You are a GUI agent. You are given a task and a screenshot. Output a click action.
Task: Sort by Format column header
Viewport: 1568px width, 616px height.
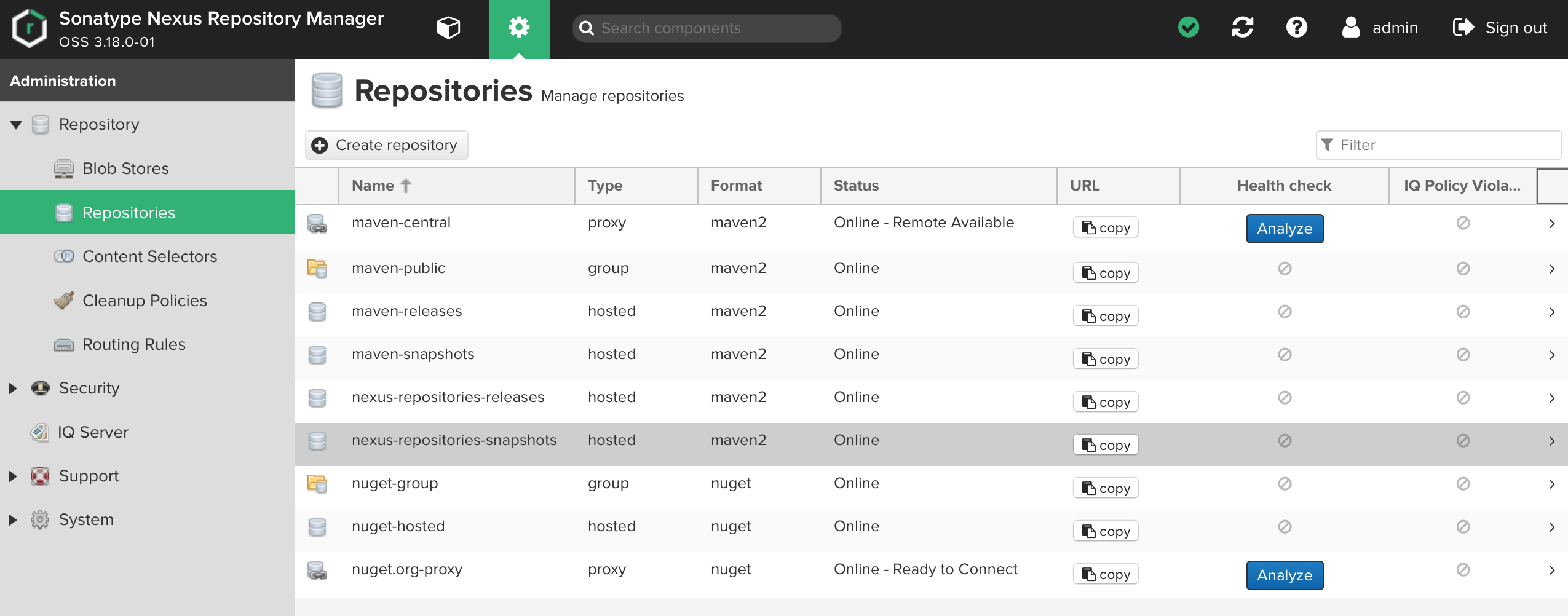[x=759, y=186]
